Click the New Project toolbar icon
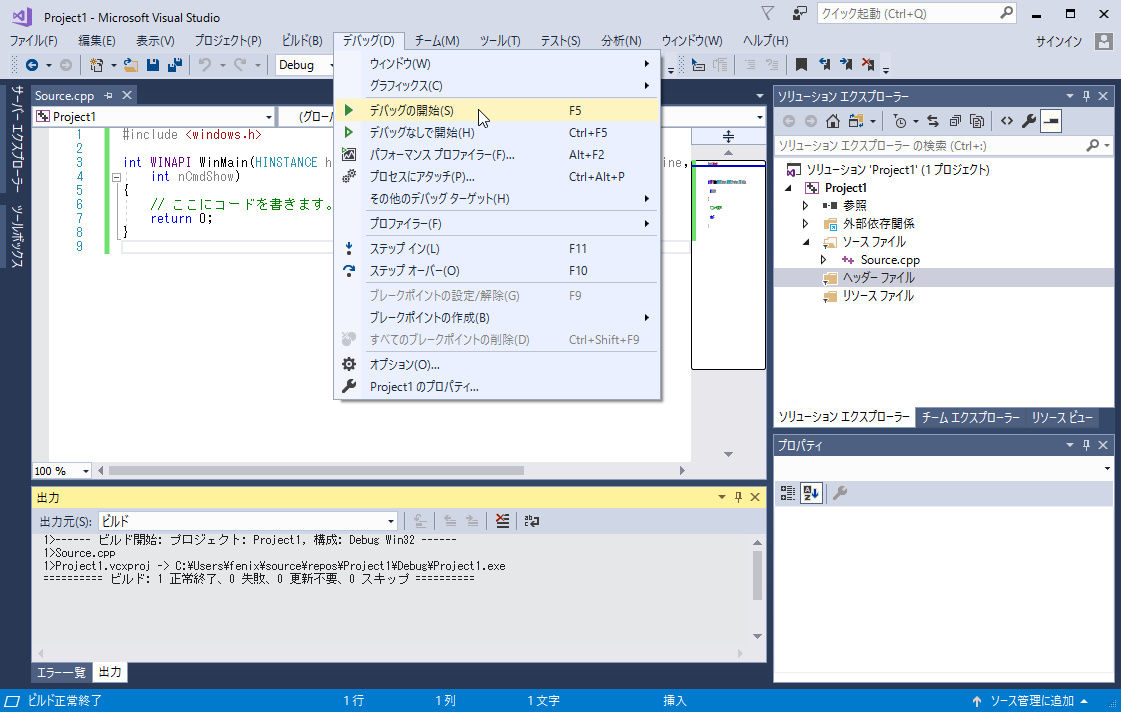 (97, 65)
